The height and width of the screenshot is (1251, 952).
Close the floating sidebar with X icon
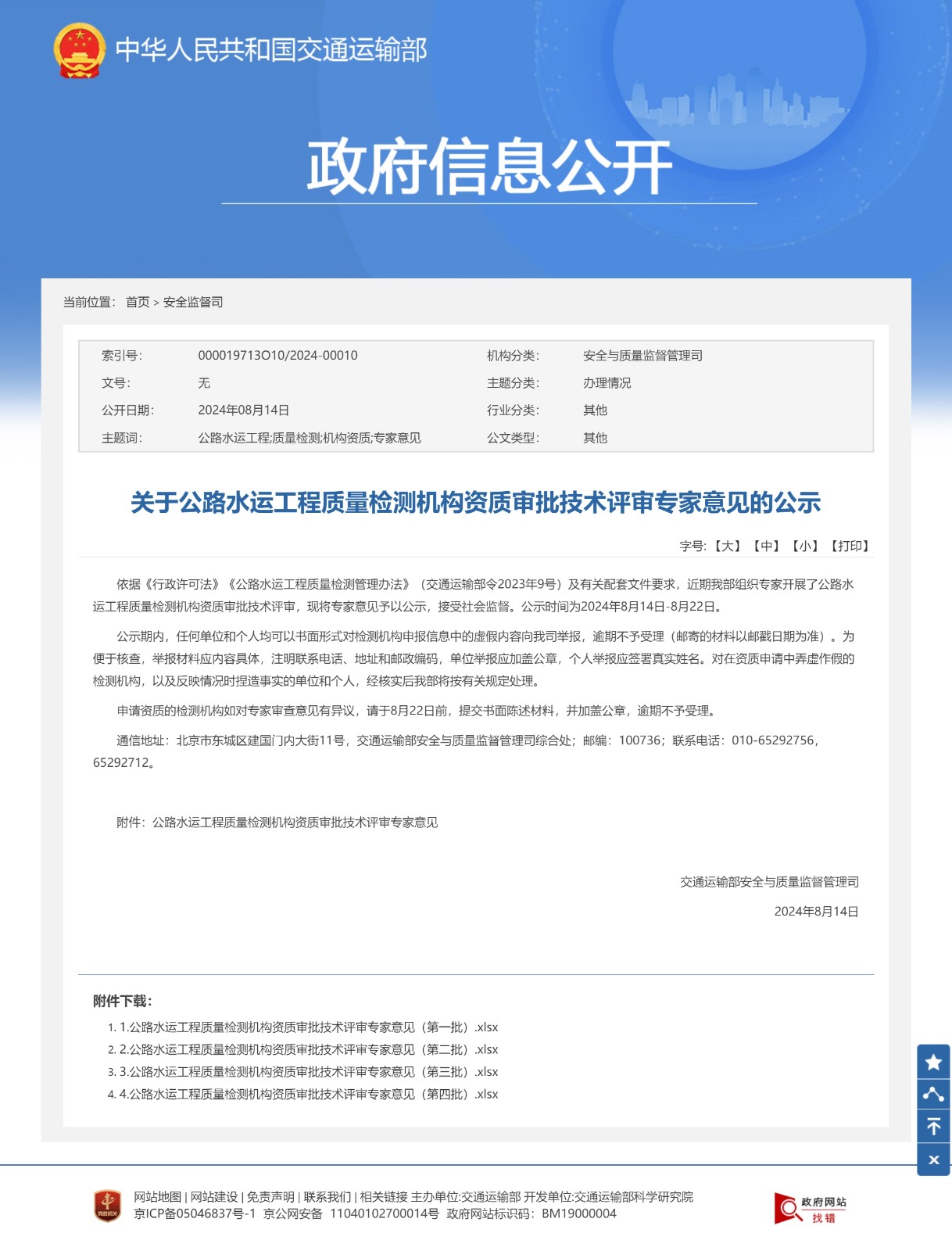933,1160
